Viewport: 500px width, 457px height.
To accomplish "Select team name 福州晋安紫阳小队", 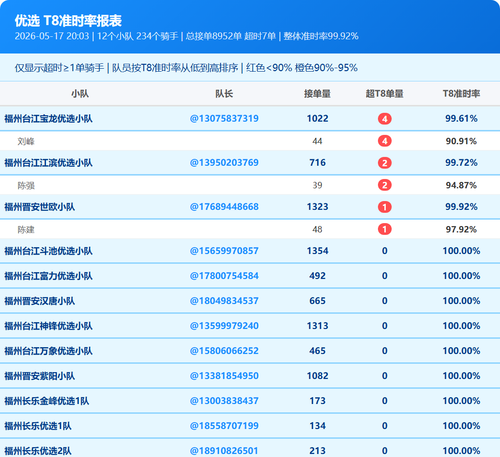I will pos(39,376).
